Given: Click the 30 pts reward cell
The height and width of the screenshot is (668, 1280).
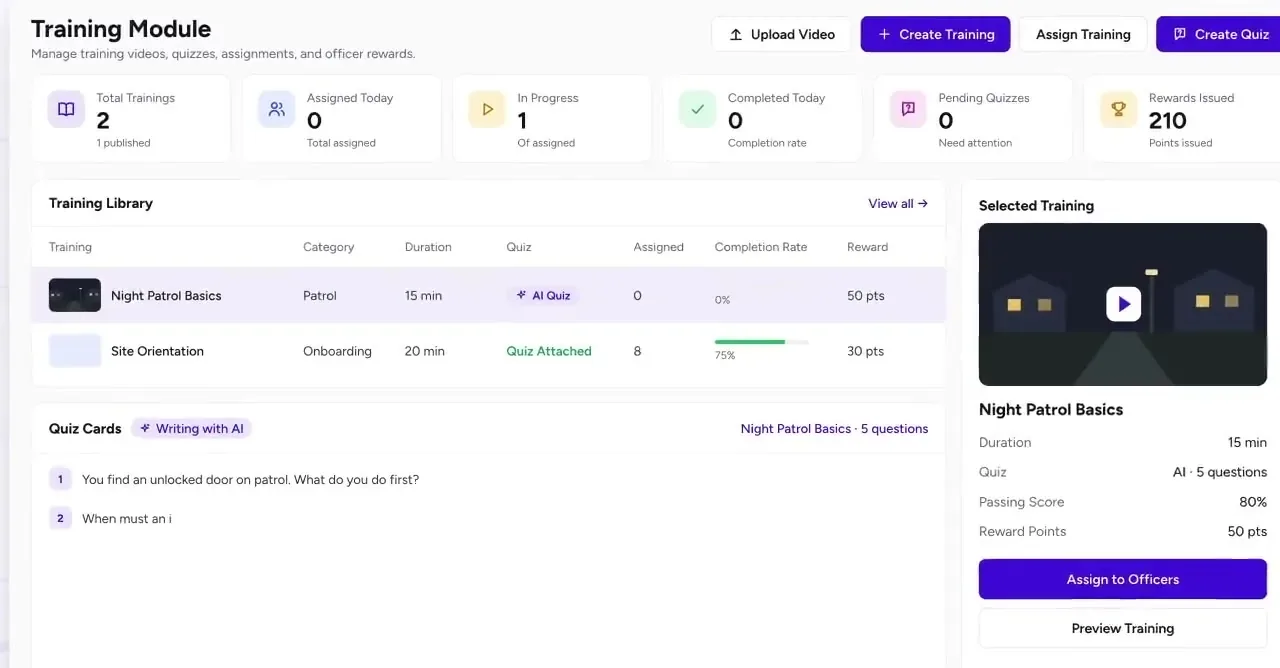Looking at the screenshot, I should click(x=866, y=351).
